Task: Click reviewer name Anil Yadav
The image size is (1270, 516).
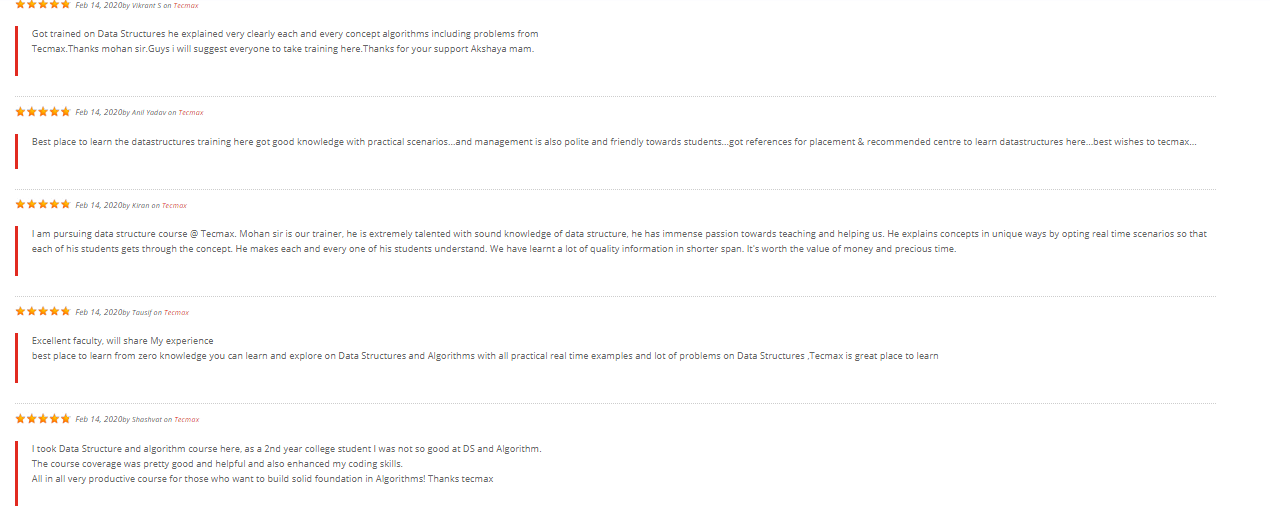Action: pyautogui.click(x=148, y=113)
